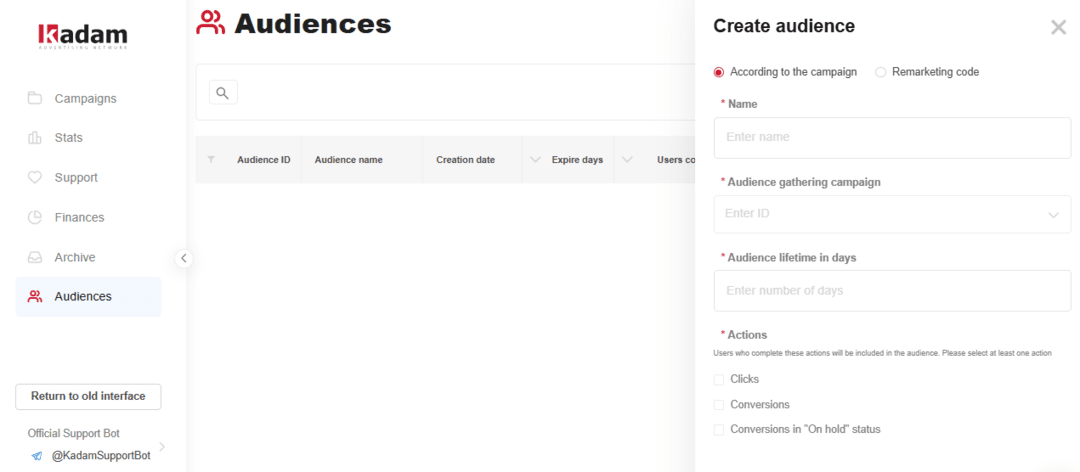Screen dimensions: 1080x472
Task: Collapse the left sidebar with the chevron
Action: click(x=184, y=258)
